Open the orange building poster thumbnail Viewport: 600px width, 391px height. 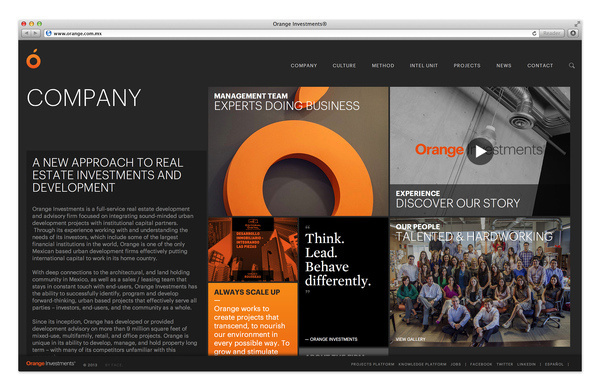(x=253, y=250)
